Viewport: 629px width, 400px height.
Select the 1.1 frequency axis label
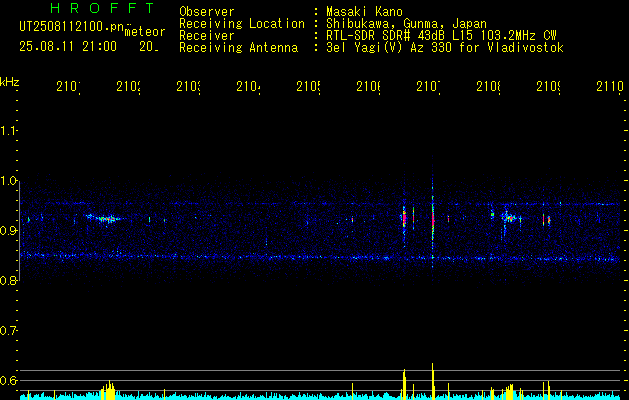click(9, 131)
